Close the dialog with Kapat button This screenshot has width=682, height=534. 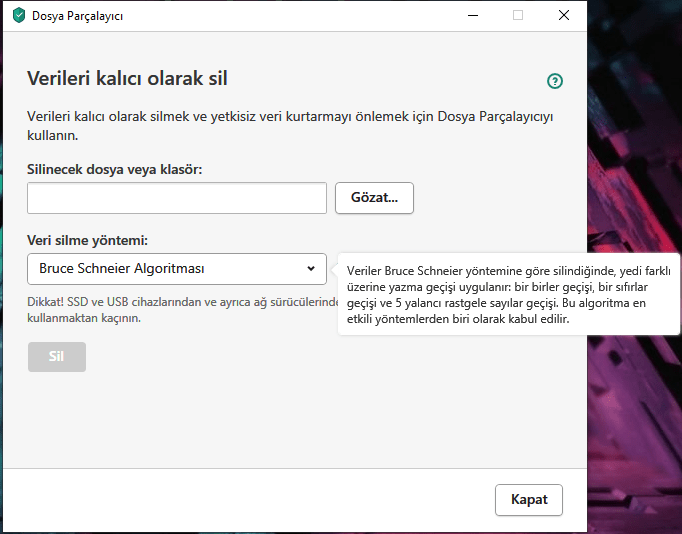pyautogui.click(x=529, y=500)
